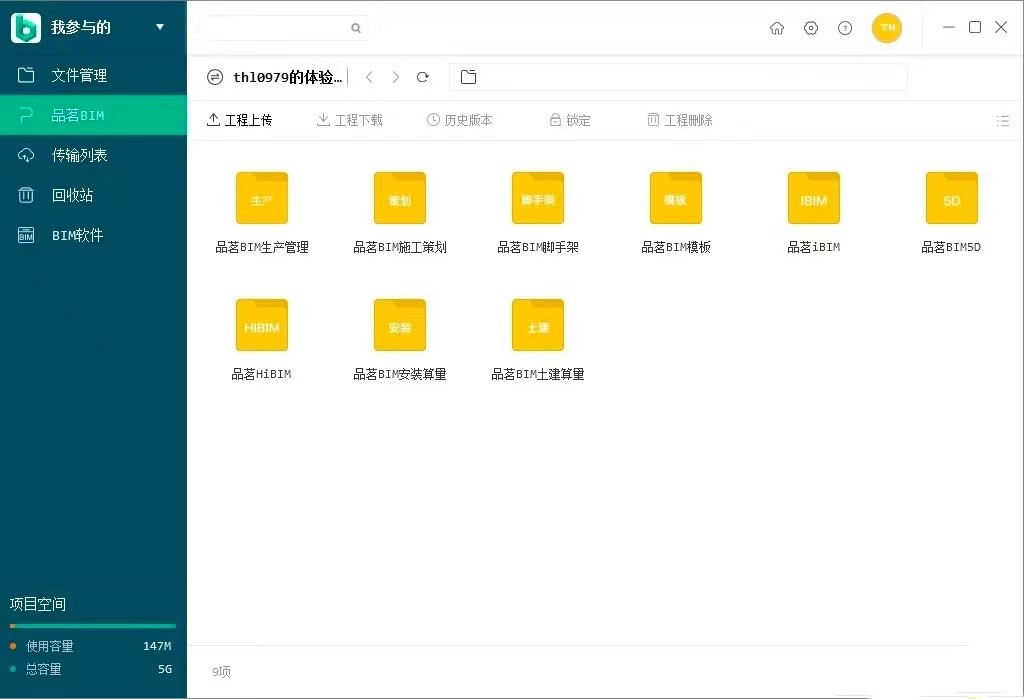Switch project using the swap icon
The width and height of the screenshot is (1024, 699).
[x=215, y=77]
